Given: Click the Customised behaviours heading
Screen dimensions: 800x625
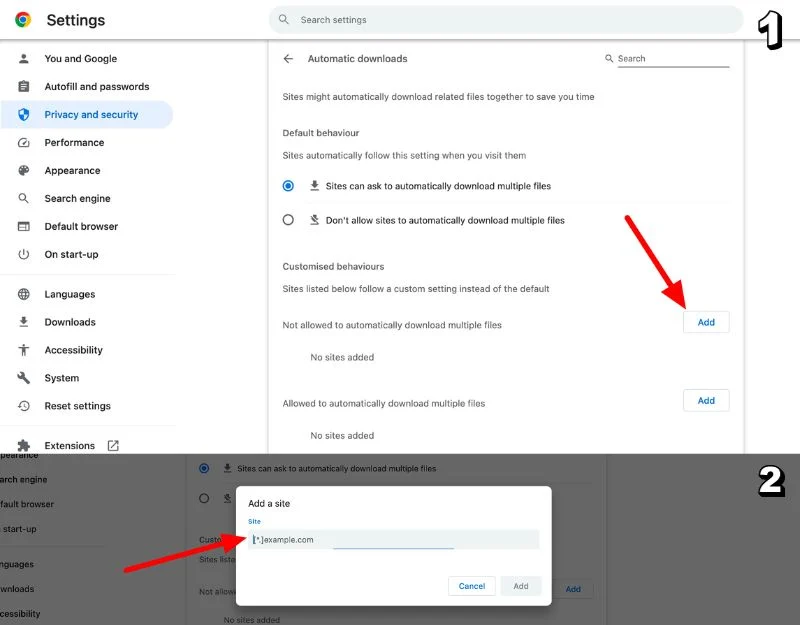Looking at the screenshot, I should click(x=333, y=266).
